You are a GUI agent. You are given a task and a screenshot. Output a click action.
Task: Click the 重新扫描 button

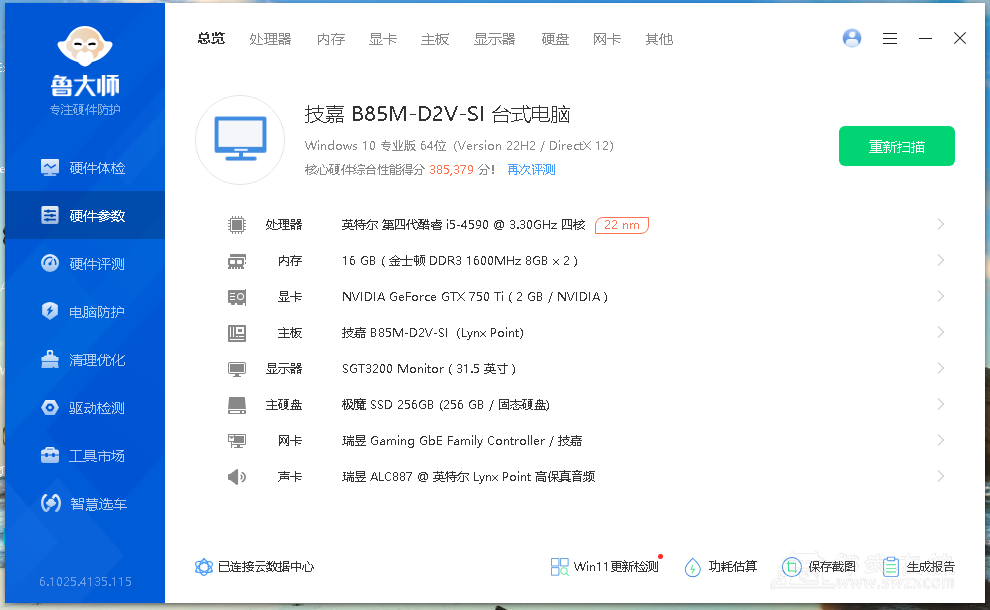pos(897,146)
